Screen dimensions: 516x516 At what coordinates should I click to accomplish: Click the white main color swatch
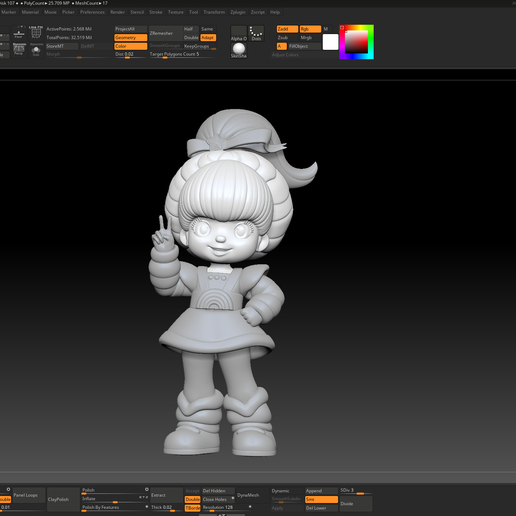(x=330, y=42)
